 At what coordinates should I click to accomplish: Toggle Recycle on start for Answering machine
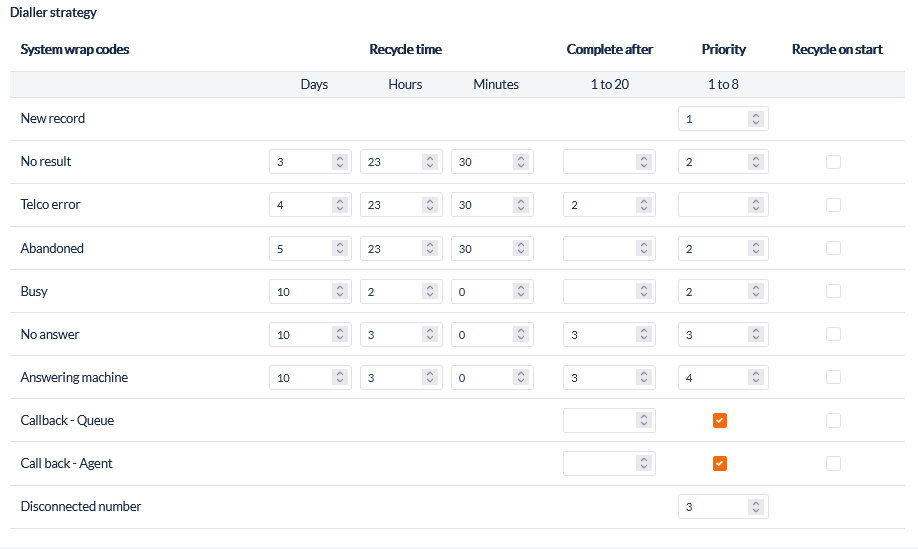(833, 378)
